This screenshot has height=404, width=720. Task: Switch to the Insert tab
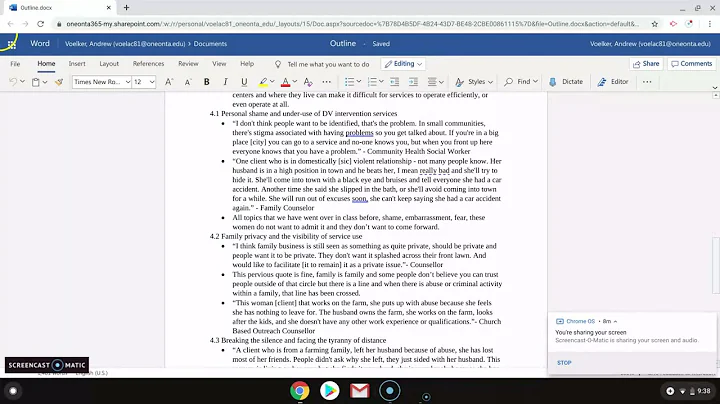pos(77,64)
